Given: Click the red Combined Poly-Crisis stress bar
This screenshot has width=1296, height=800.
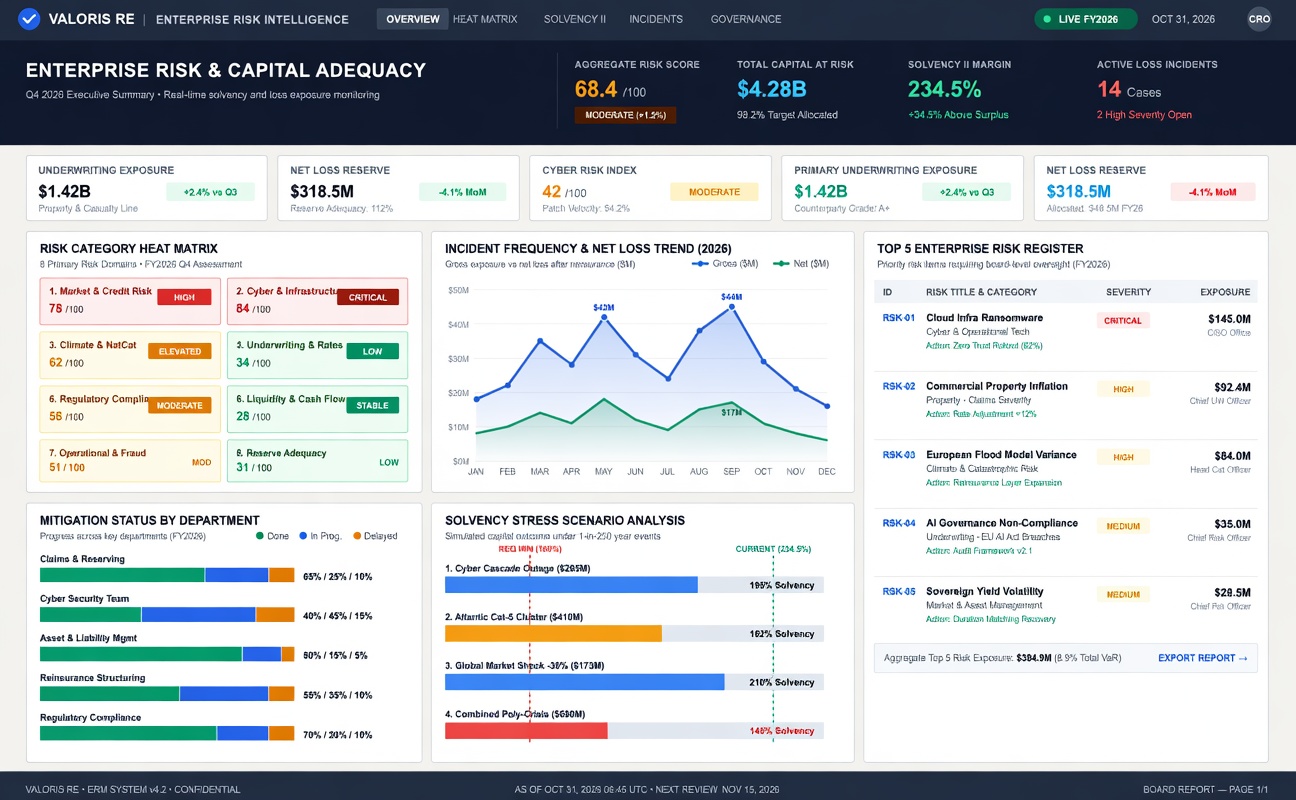Looking at the screenshot, I should point(526,731).
